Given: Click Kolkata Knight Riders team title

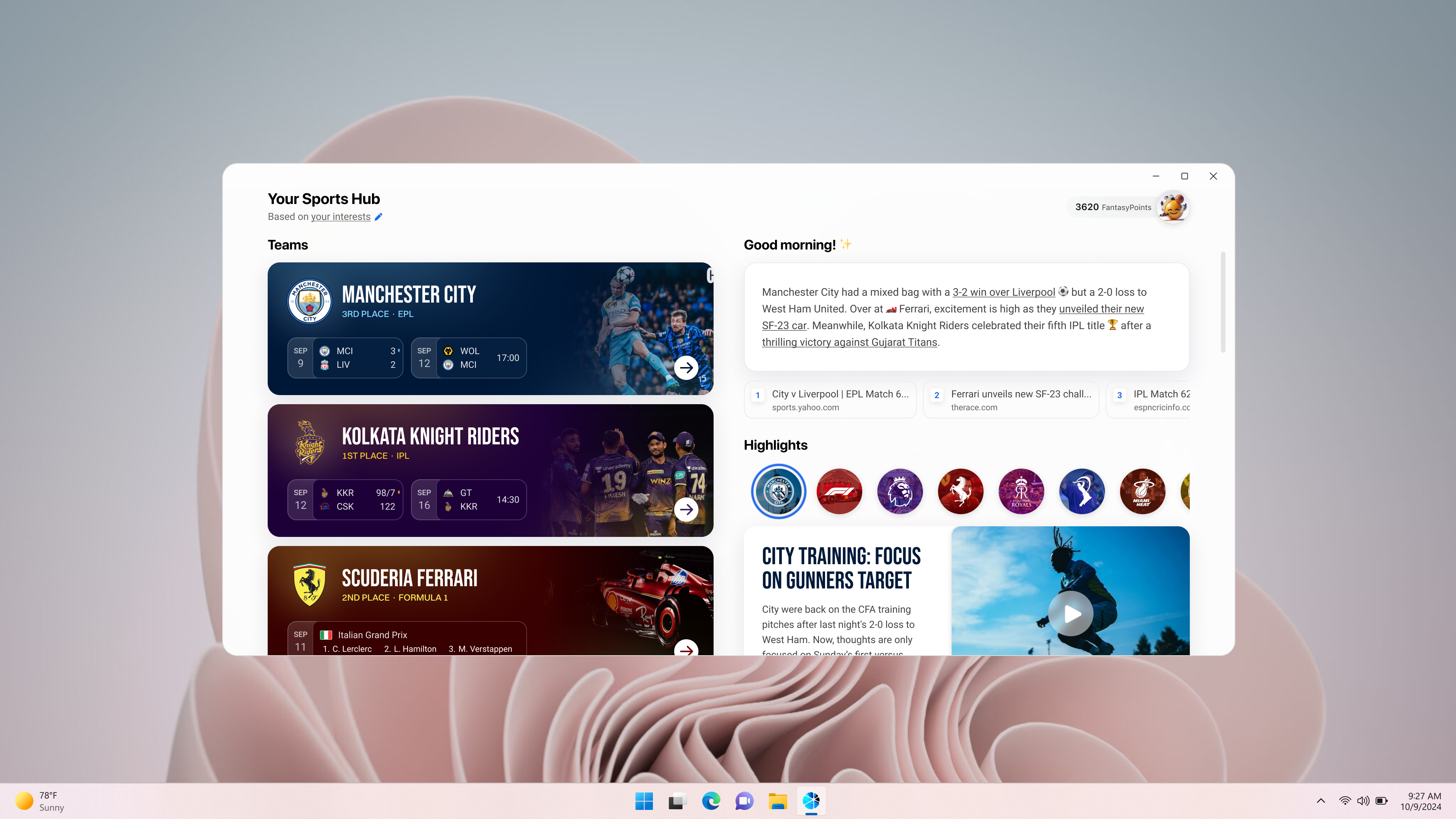Looking at the screenshot, I should pos(430,436).
